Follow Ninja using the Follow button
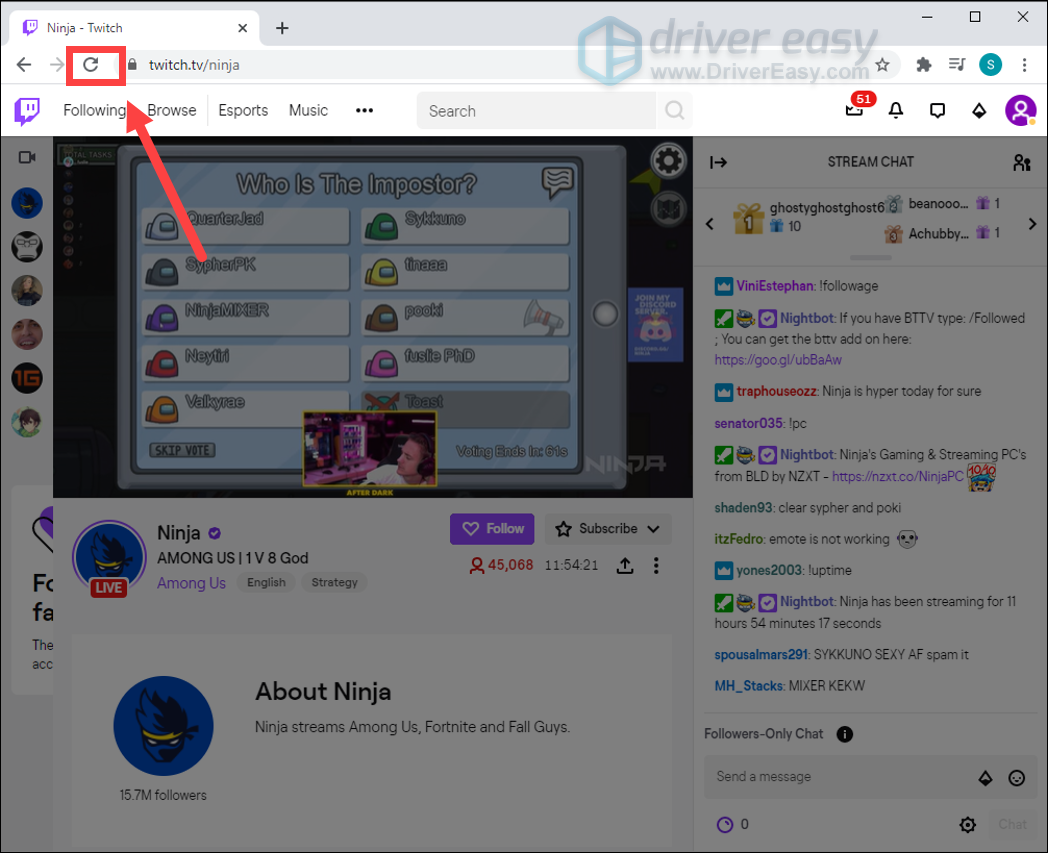 point(491,528)
